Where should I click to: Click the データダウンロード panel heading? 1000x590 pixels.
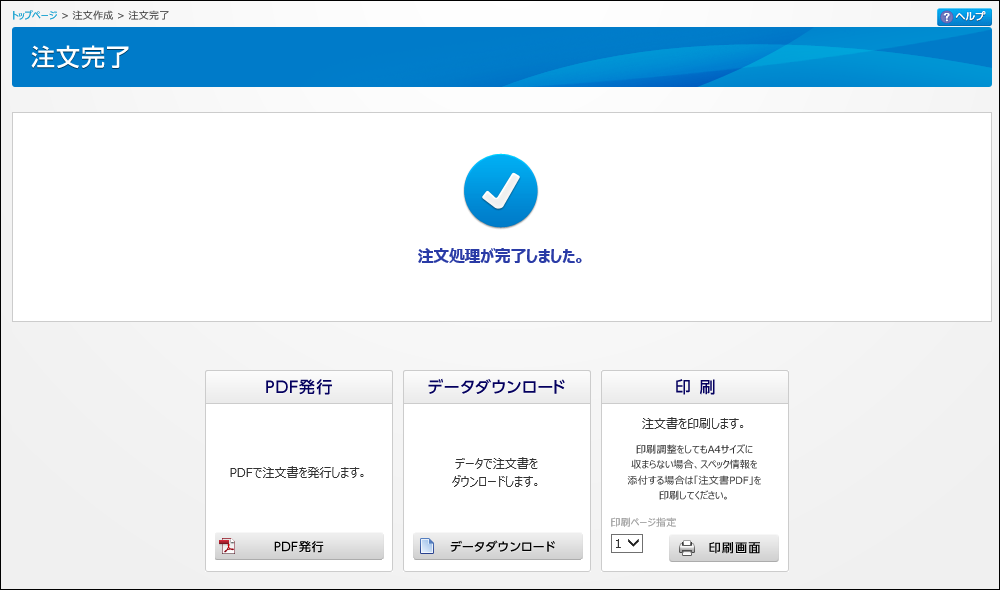(x=496, y=387)
